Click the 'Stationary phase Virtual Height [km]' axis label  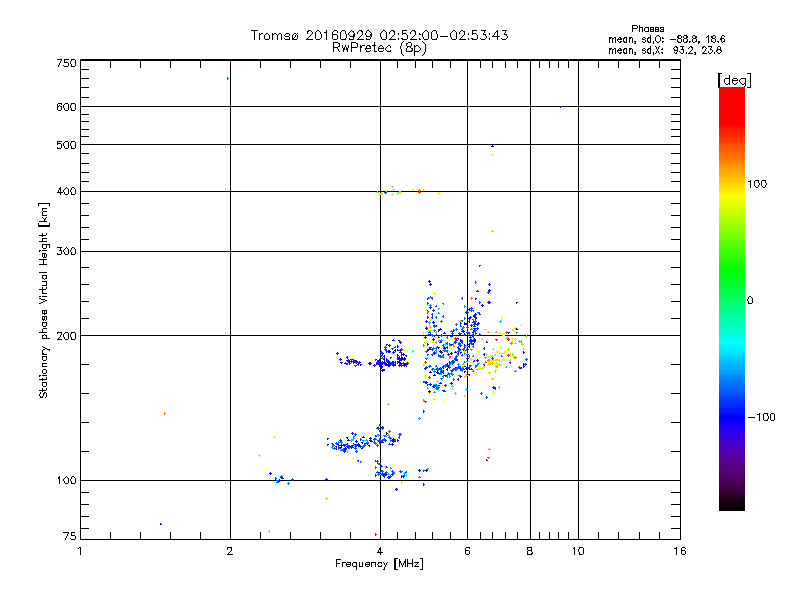point(44,300)
